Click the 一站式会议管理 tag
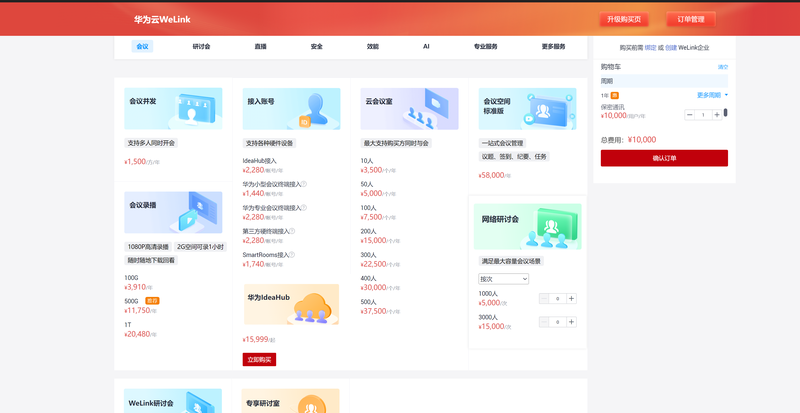The width and height of the screenshot is (800, 413). pos(503,143)
